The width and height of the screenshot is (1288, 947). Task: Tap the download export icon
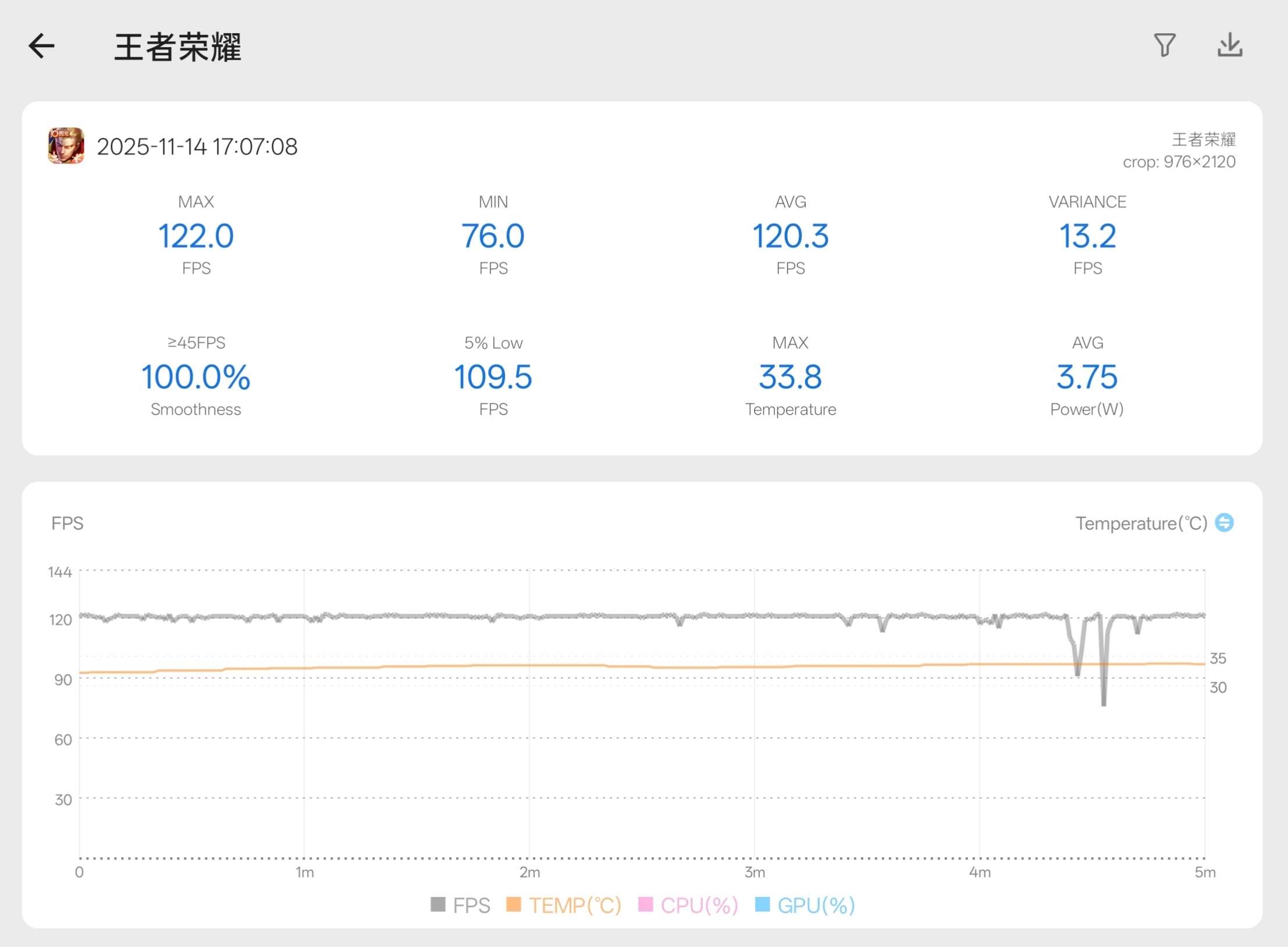(x=1230, y=45)
